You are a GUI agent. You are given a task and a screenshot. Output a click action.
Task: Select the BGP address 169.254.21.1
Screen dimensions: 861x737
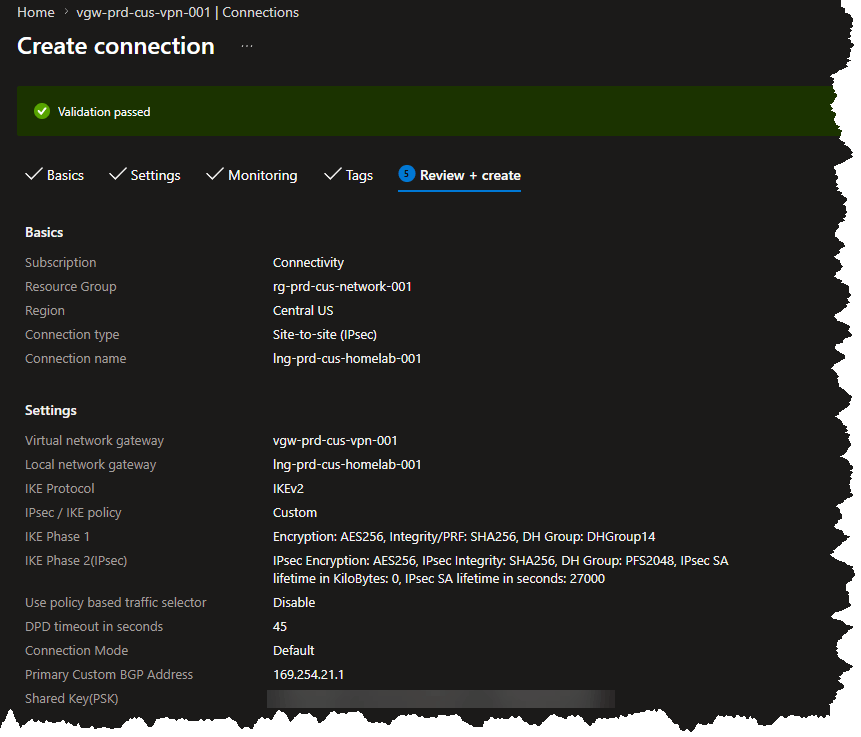pos(309,674)
